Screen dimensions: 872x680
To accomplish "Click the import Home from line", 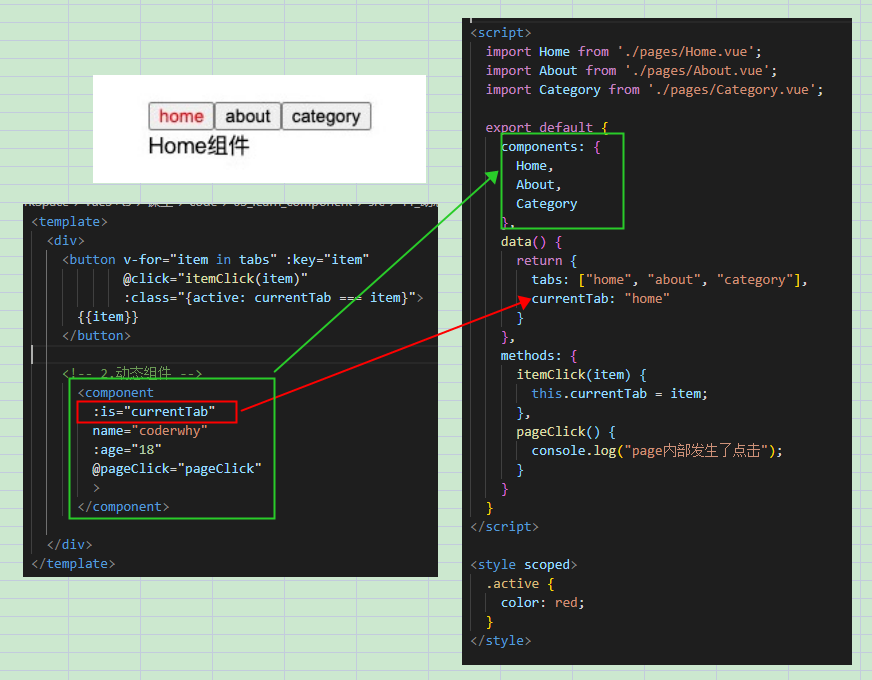I will 623,52.
